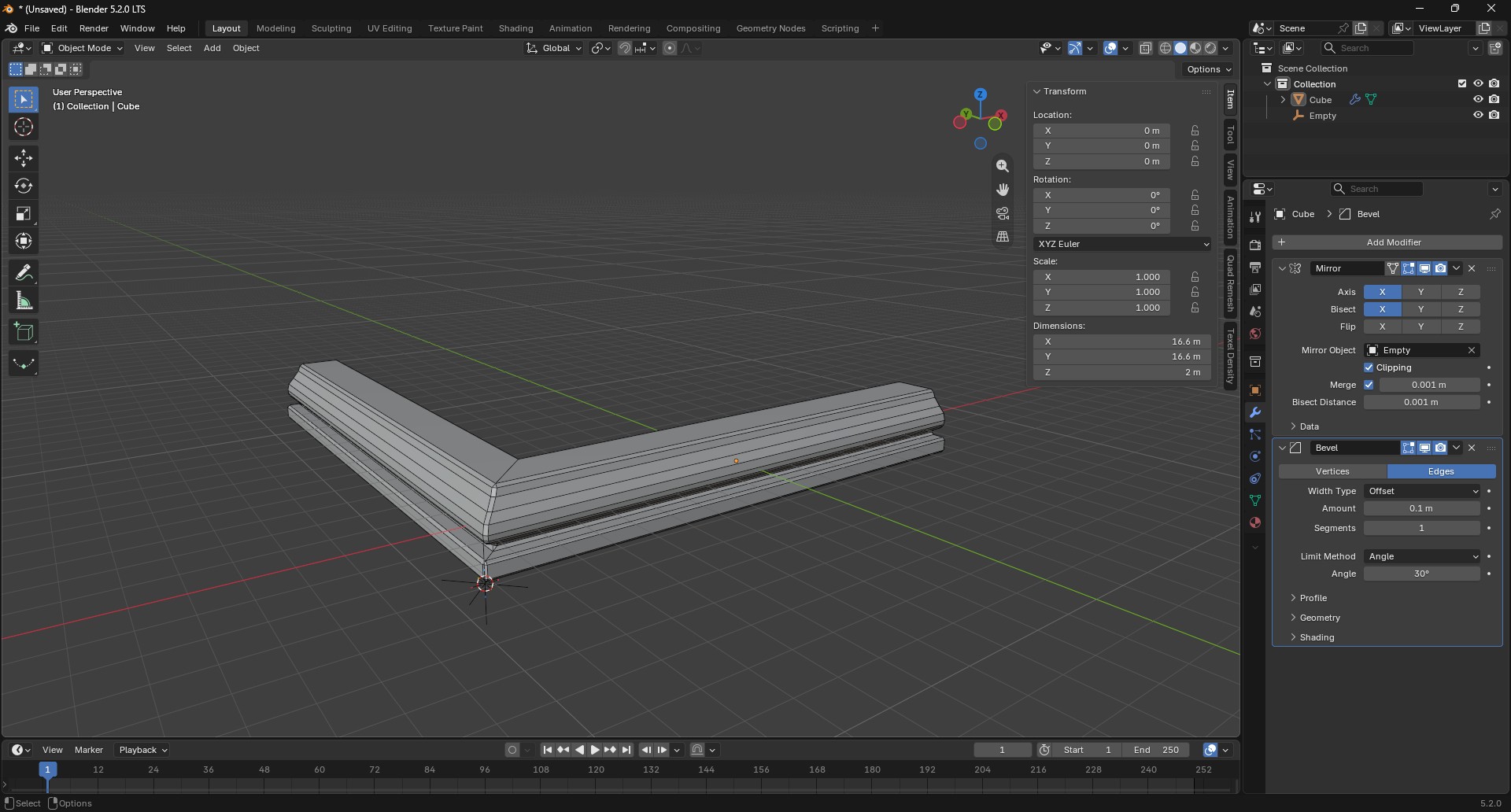Open the Material properties tab
This screenshot has width=1511, height=812.
pyautogui.click(x=1255, y=522)
